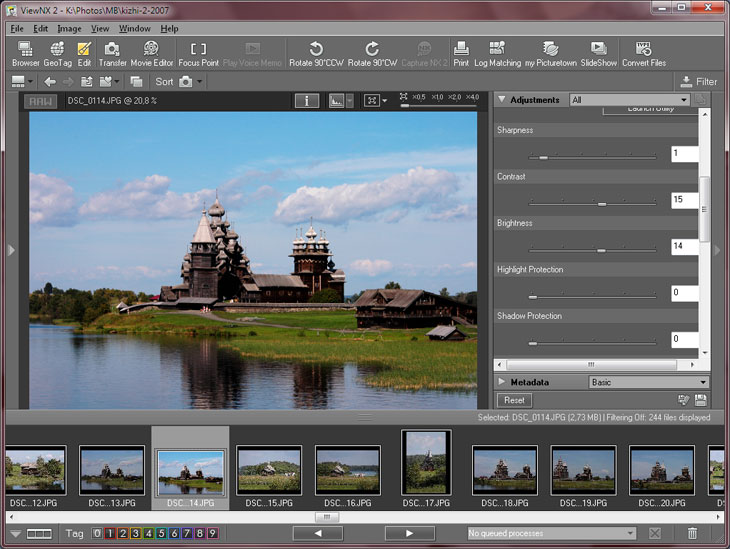Apply tag label 5
Viewport: 730px width, 549px height.
(x=161, y=533)
